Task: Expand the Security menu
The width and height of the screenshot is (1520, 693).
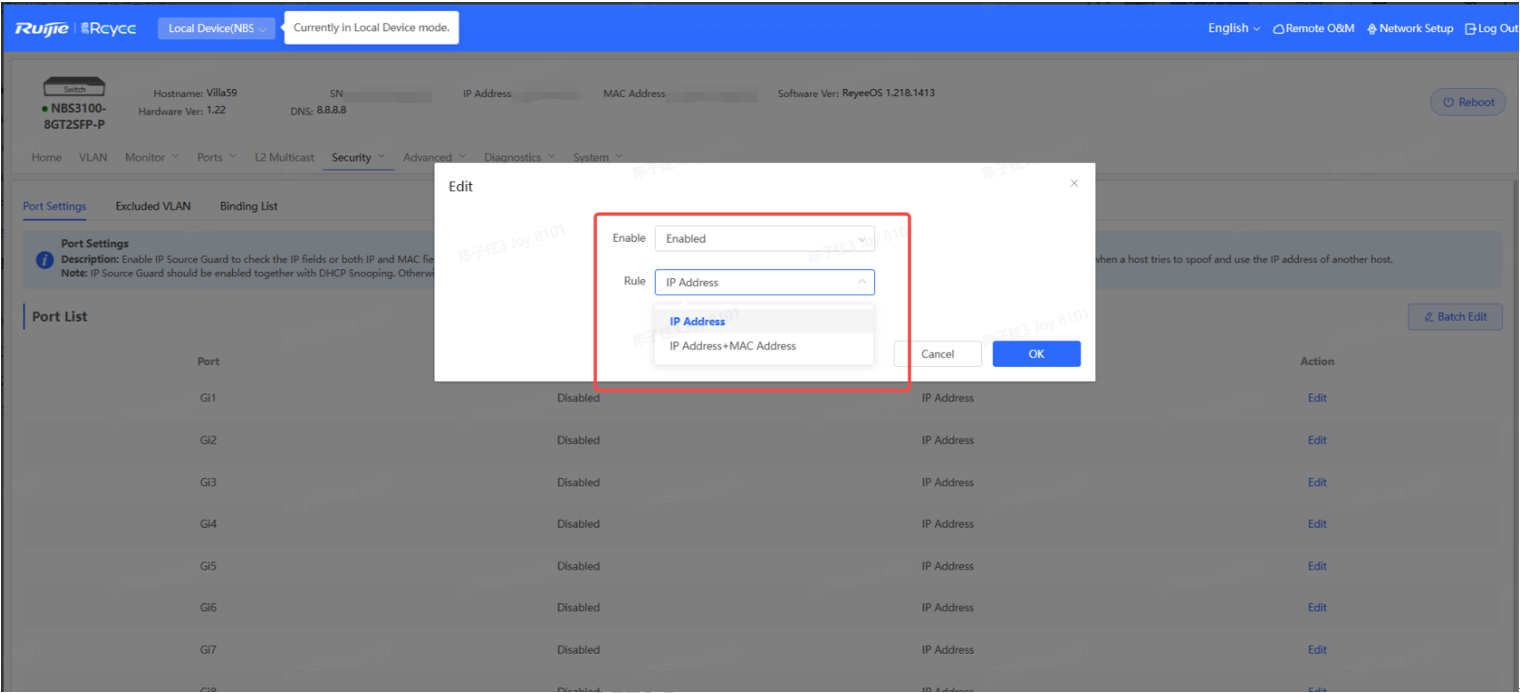Action: tap(359, 157)
